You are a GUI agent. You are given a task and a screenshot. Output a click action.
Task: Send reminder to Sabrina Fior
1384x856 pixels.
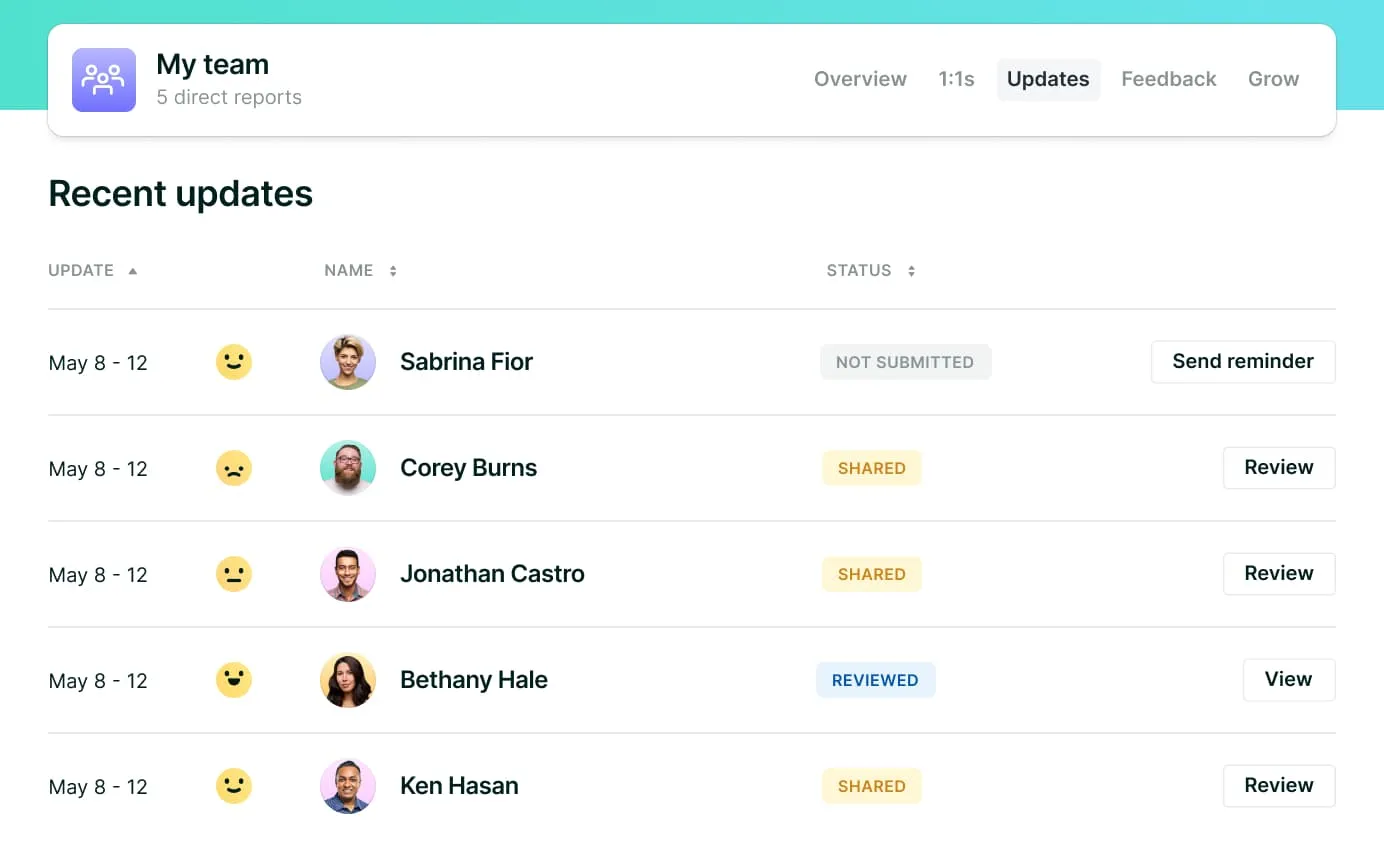click(1242, 362)
